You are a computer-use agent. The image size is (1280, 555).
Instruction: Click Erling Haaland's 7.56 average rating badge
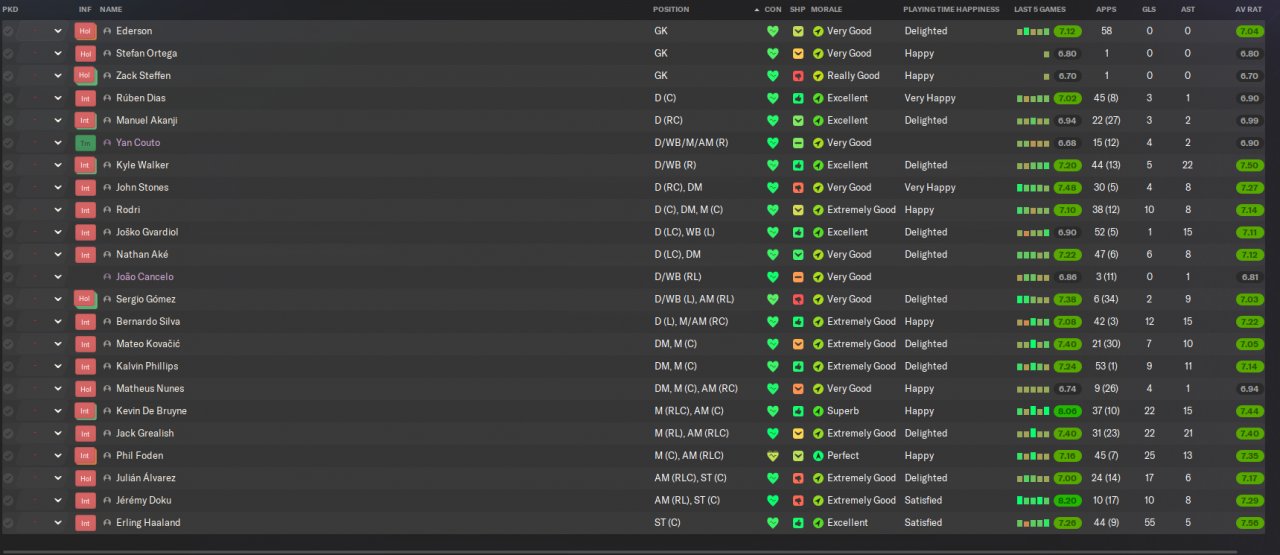click(x=1249, y=523)
